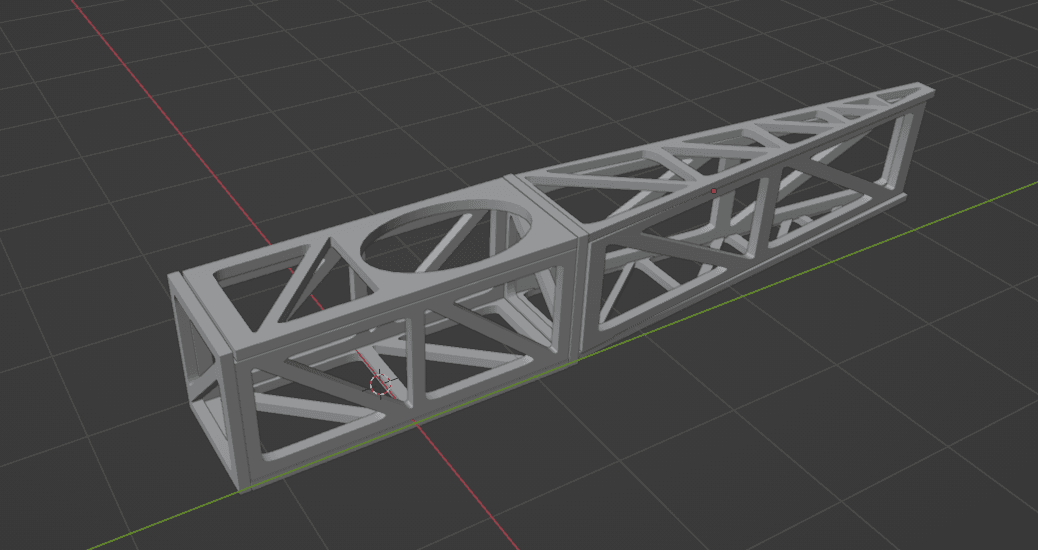
Task: Click the empty grid floor in the bottom-right corner
Action: [900, 470]
